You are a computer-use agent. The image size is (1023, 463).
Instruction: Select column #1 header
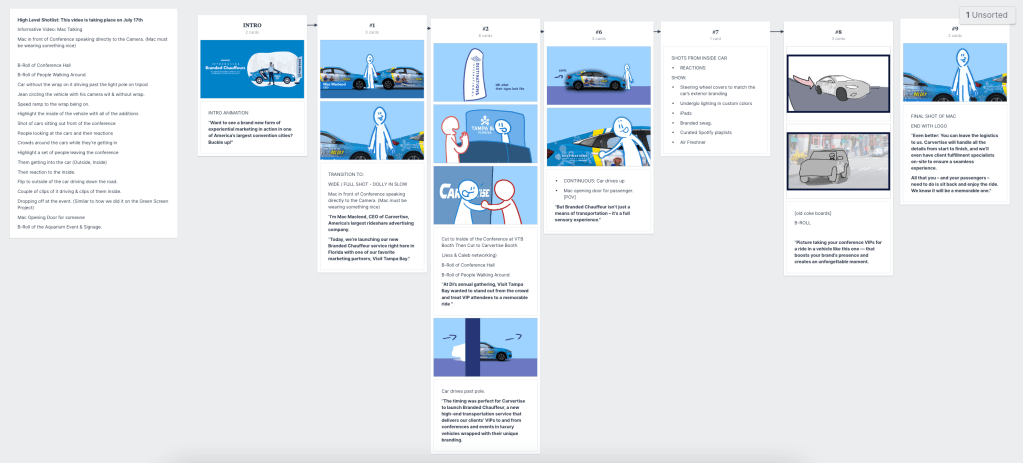(x=372, y=24)
